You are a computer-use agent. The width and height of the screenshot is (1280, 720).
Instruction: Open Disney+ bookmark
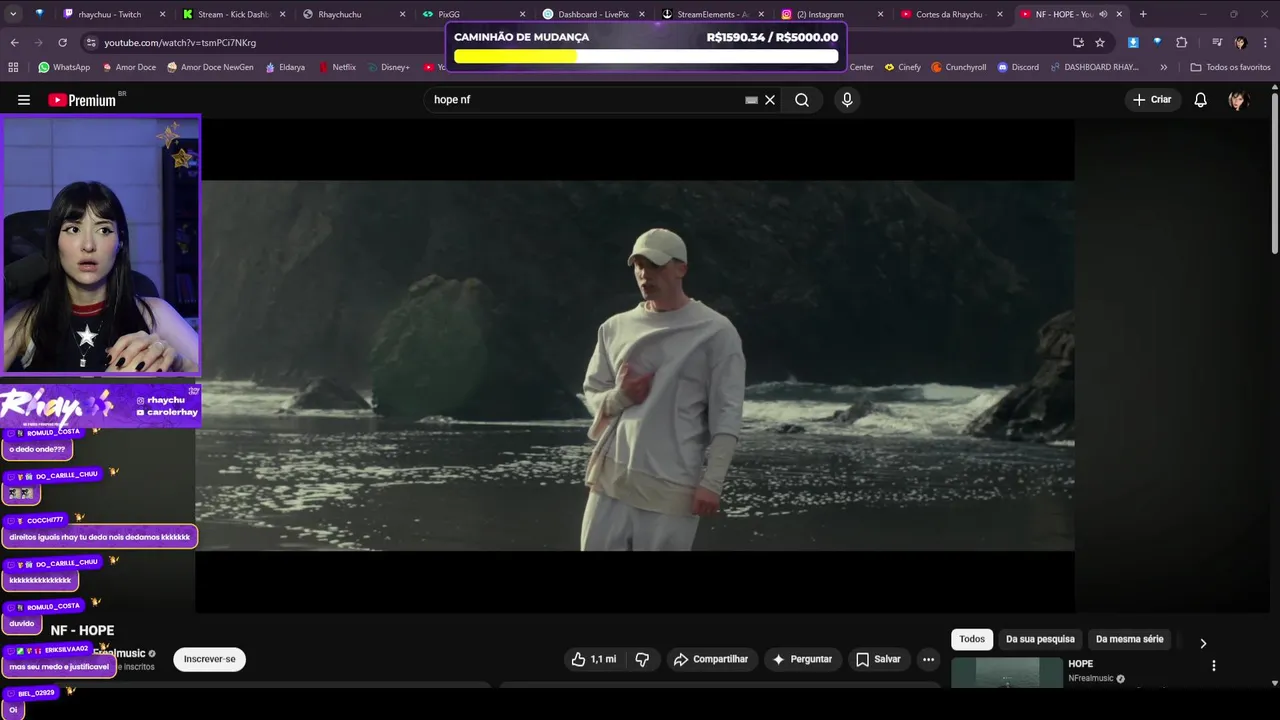(x=388, y=67)
